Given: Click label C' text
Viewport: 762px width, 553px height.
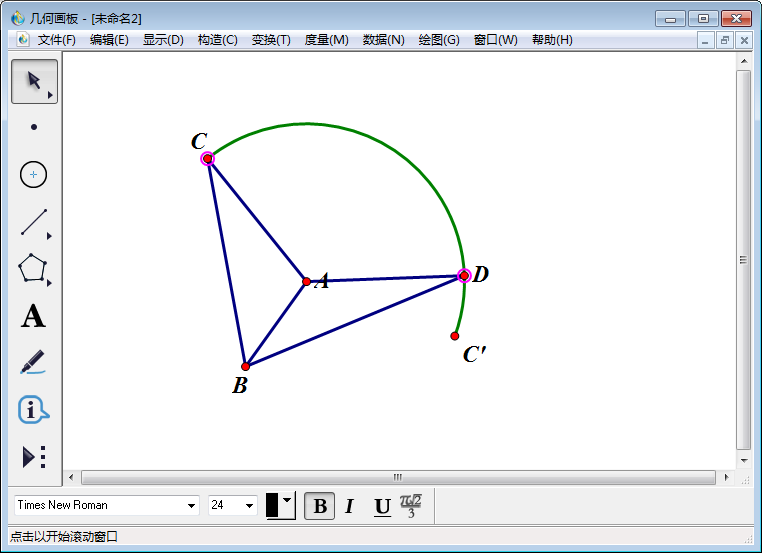Looking at the screenshot, I should coord(474,354).
